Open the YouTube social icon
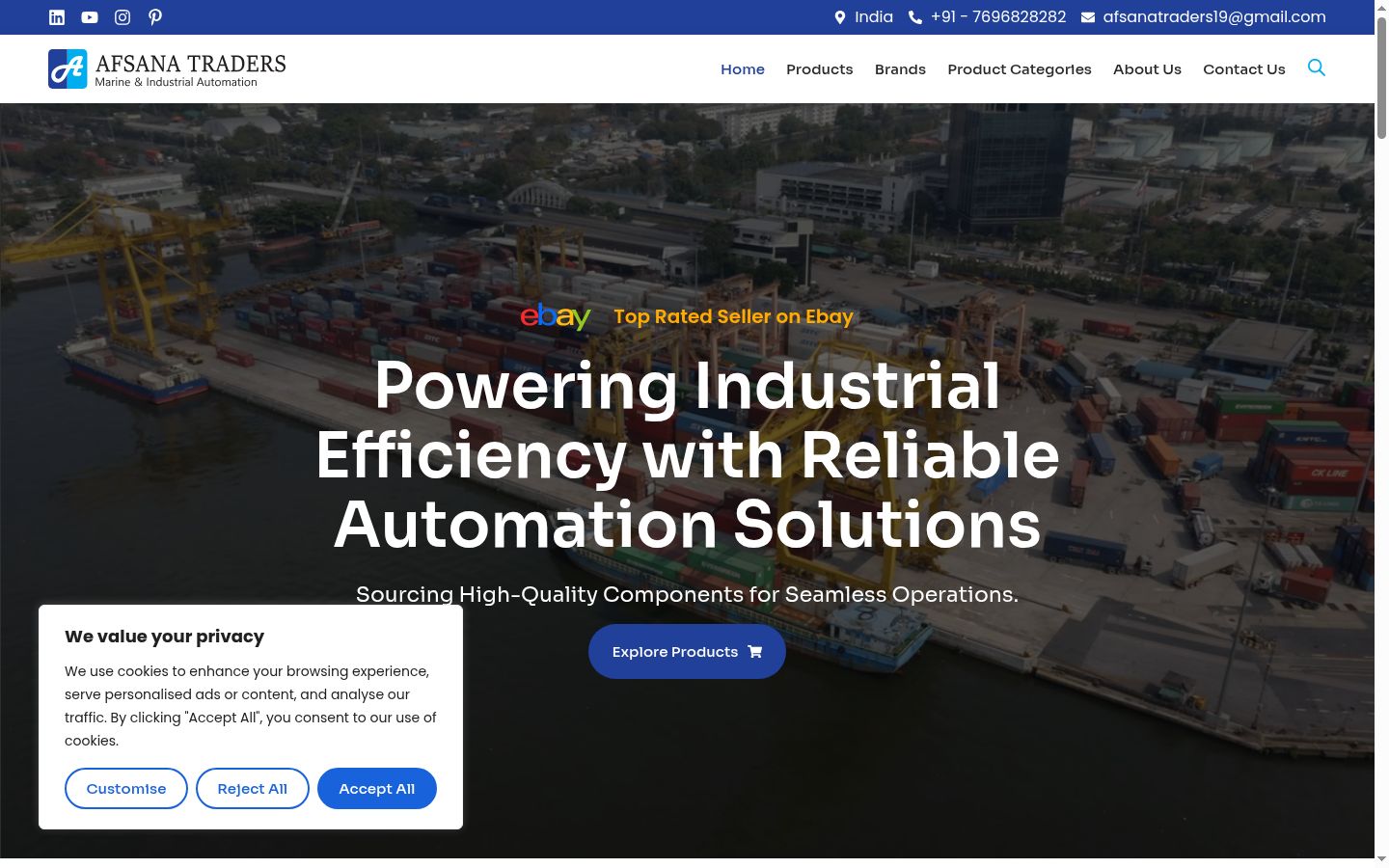 90,17
